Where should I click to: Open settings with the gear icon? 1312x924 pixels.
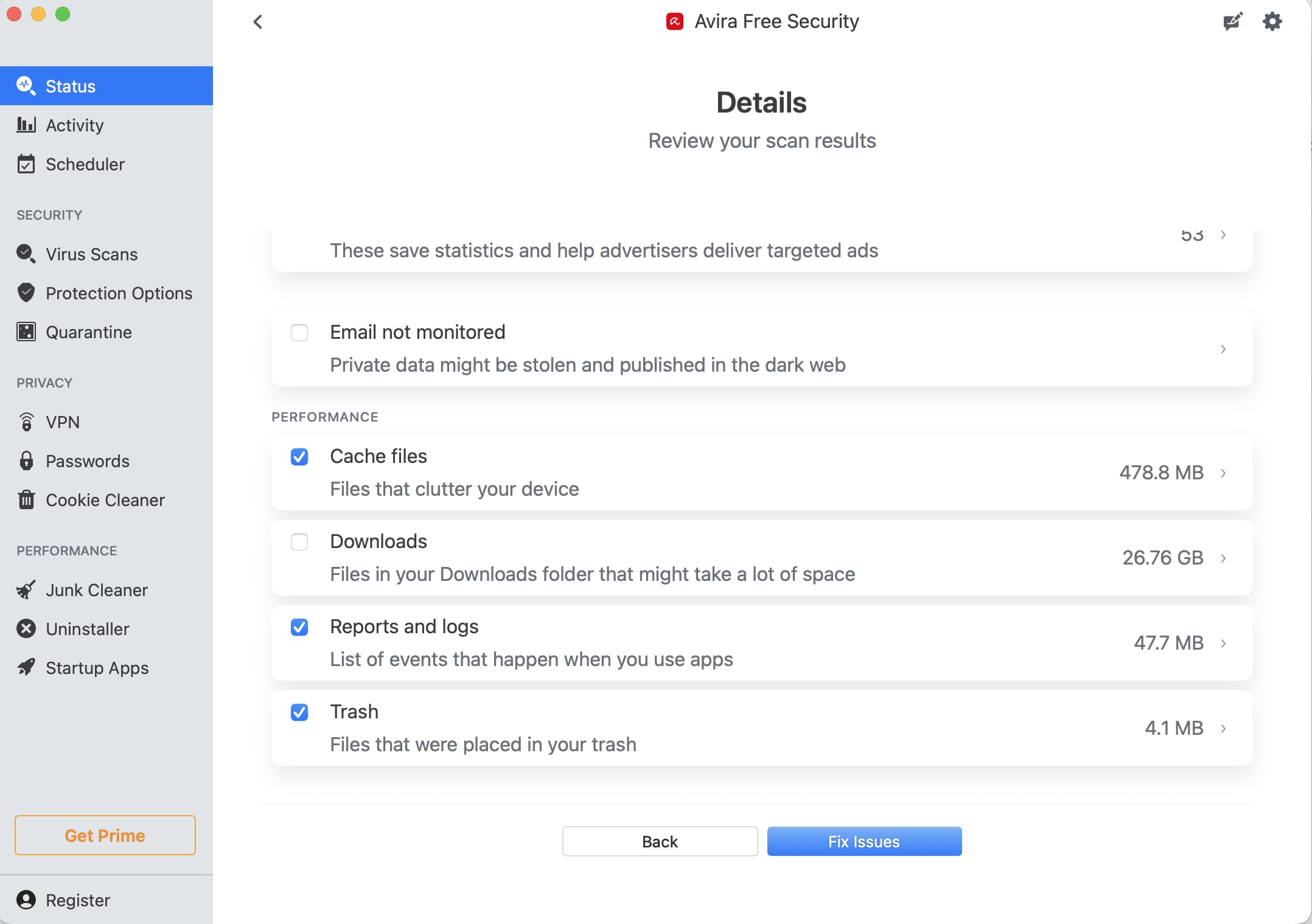coord(1272,22)
